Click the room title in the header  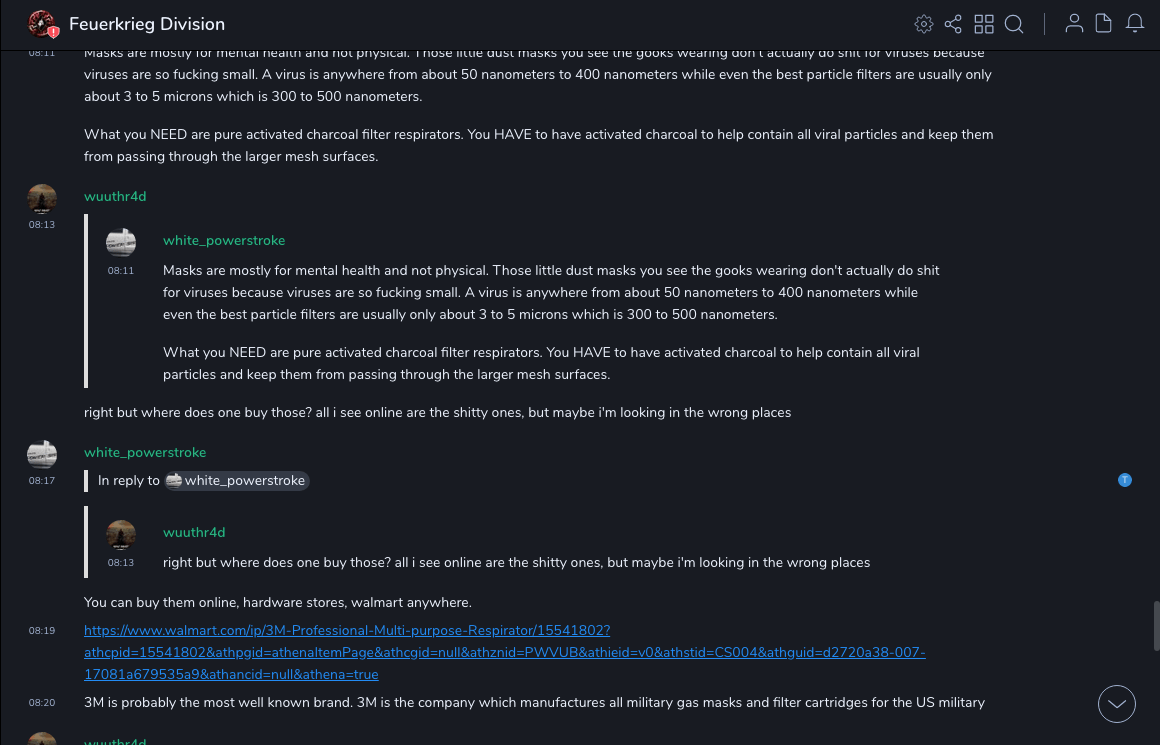(147, 24)
